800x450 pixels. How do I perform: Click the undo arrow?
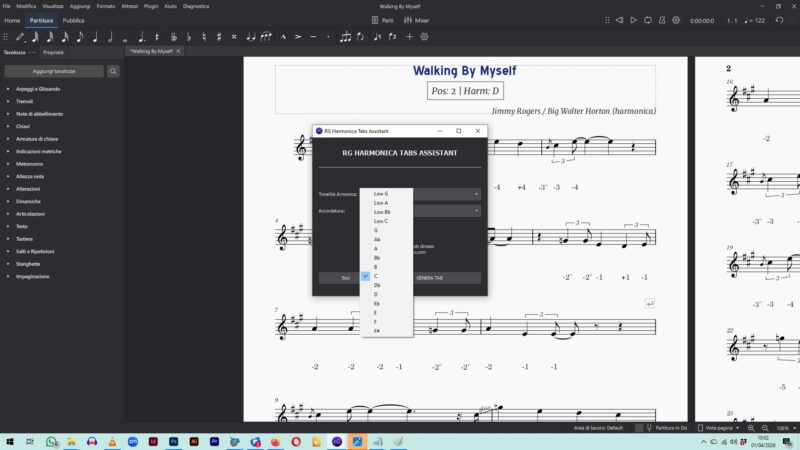click(779, 20)
